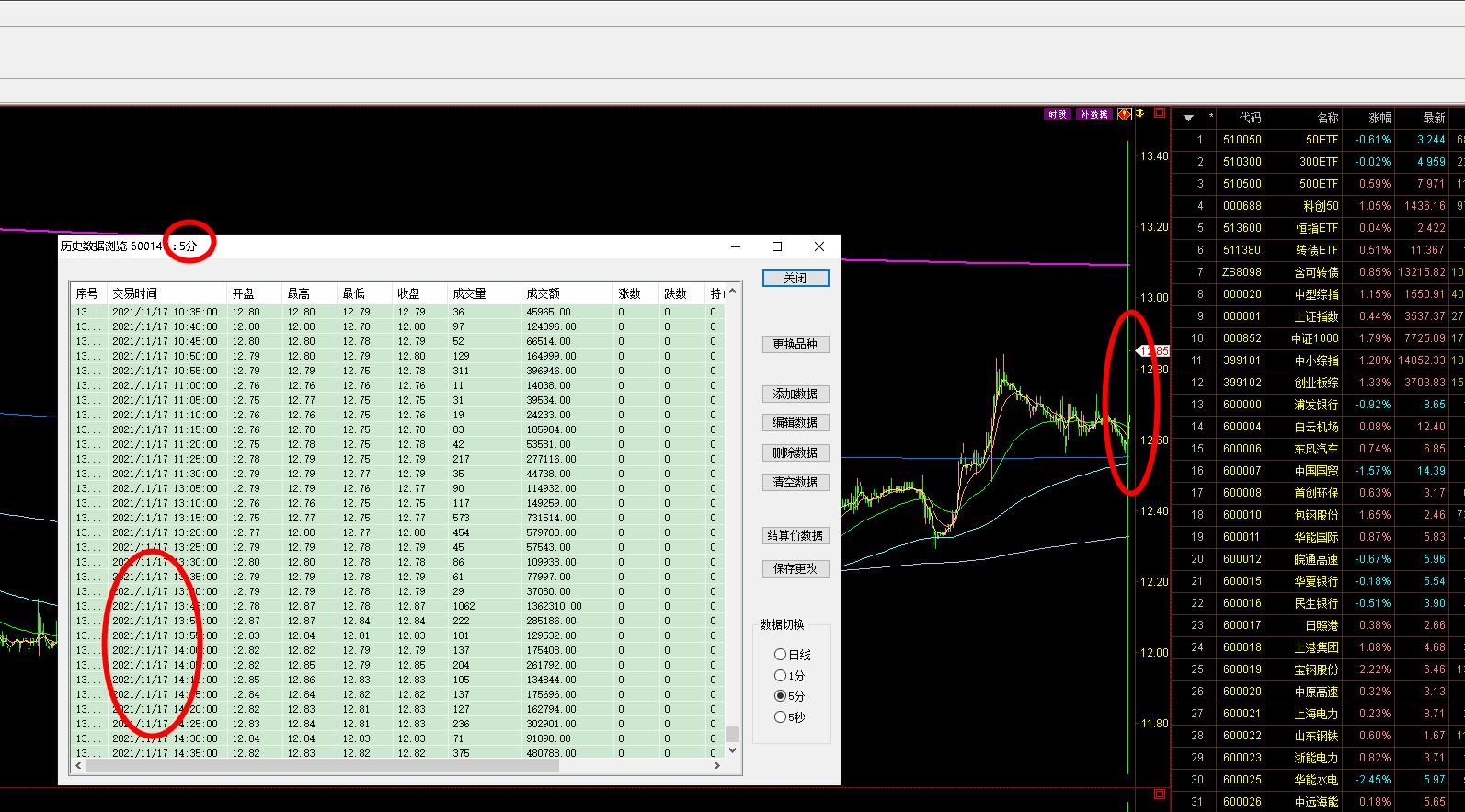The height and width of the screenshot is (812, 1465).
Task: Open the triangle menu in watchlist header
Action: (x=1188, y=118)
